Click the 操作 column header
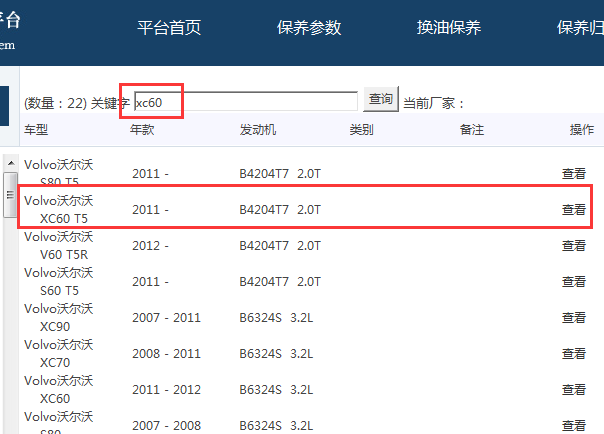Image resolution: width=604 pixels, height=434 pixels. tap(582, 130)
